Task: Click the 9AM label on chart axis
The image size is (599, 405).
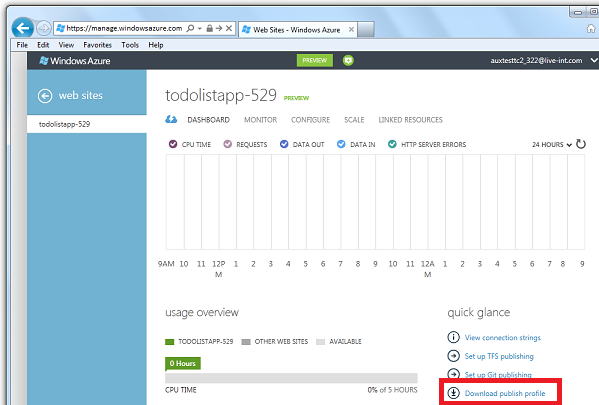Action: pyautogui.click(x=166, y=264)
